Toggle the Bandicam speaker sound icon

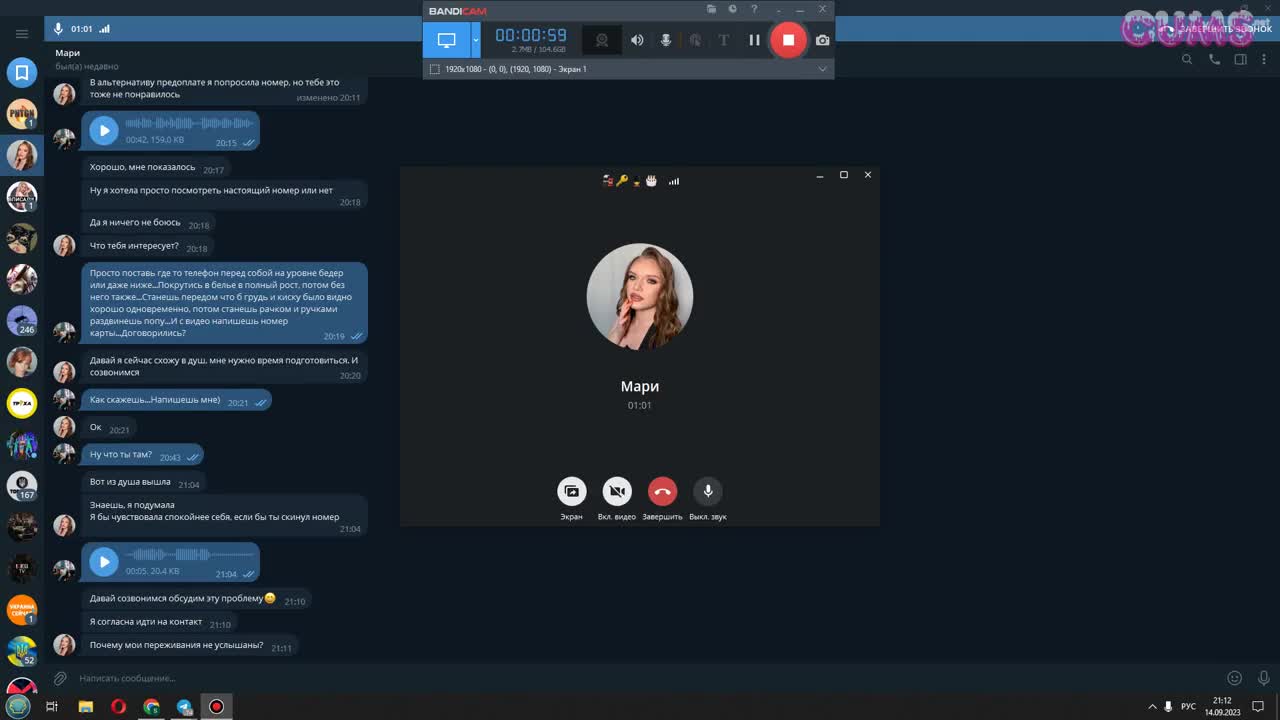coord(637,40)
